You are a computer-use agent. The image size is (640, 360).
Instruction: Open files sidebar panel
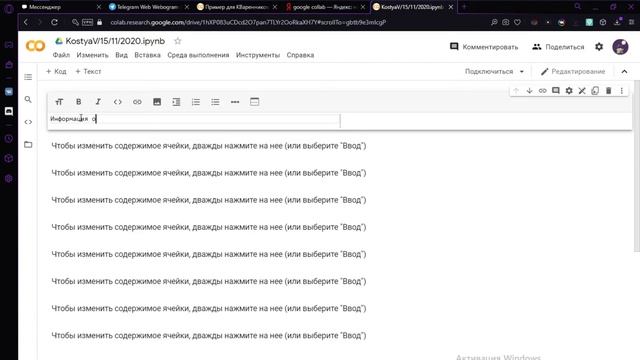28,144
